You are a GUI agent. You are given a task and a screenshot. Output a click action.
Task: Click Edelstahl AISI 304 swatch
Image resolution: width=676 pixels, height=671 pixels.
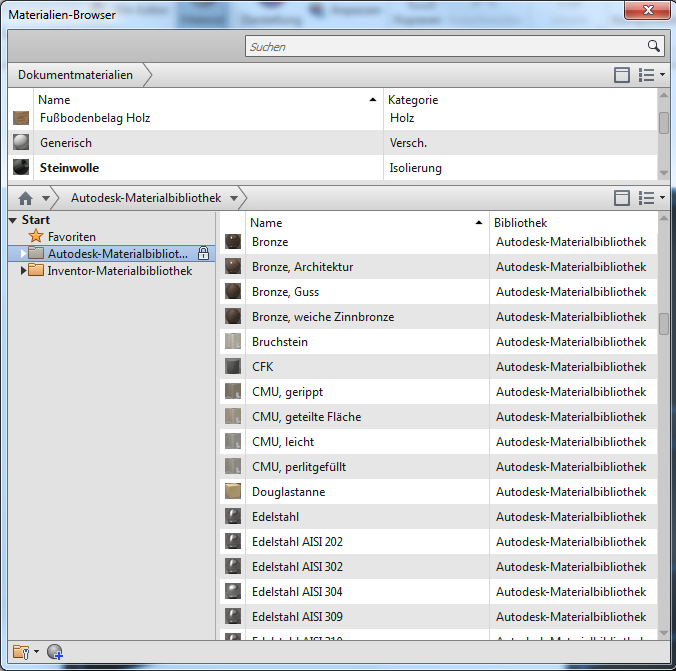233,592
